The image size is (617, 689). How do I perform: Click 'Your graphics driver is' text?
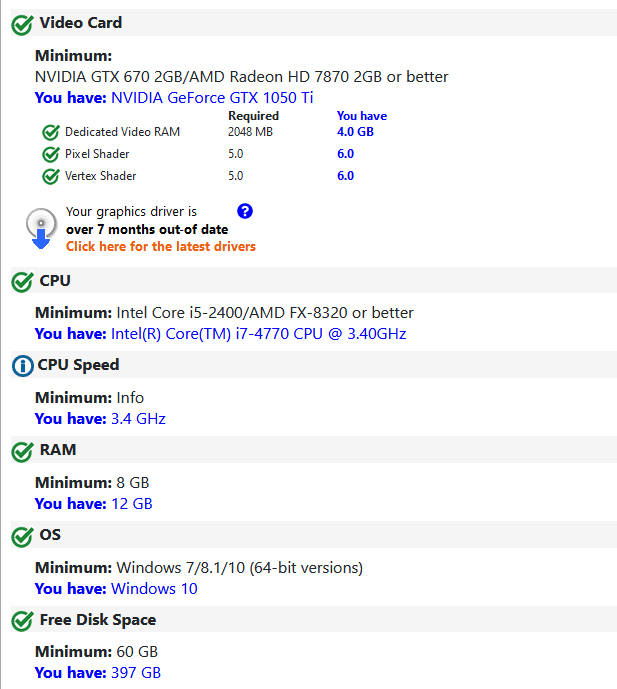(x=131, y=212)
